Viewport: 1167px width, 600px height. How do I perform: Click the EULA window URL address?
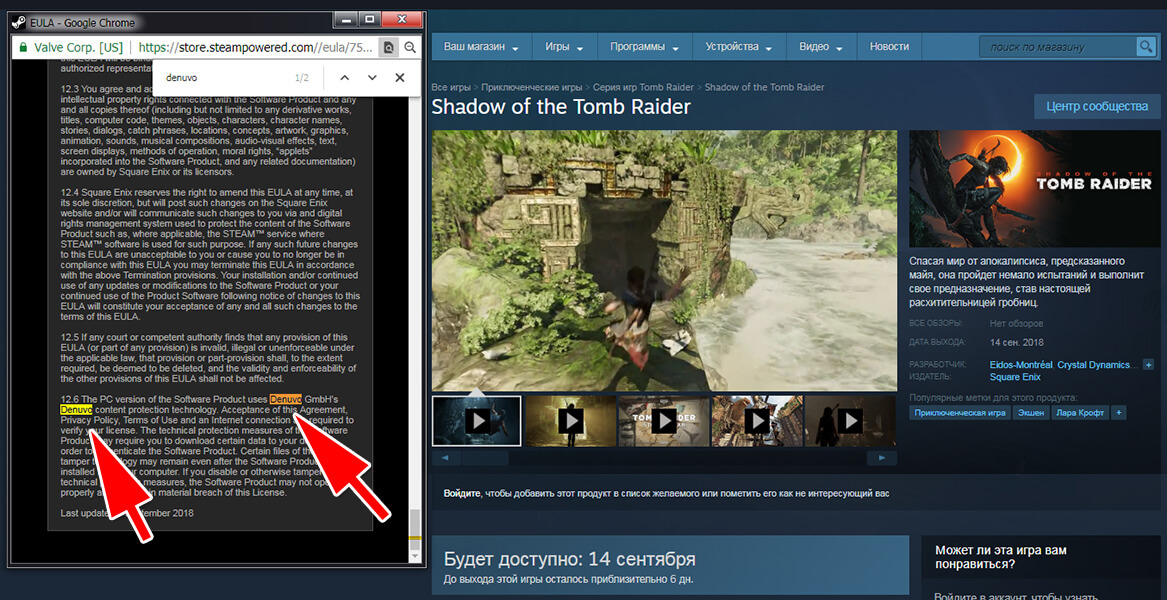tap(255, 47)
